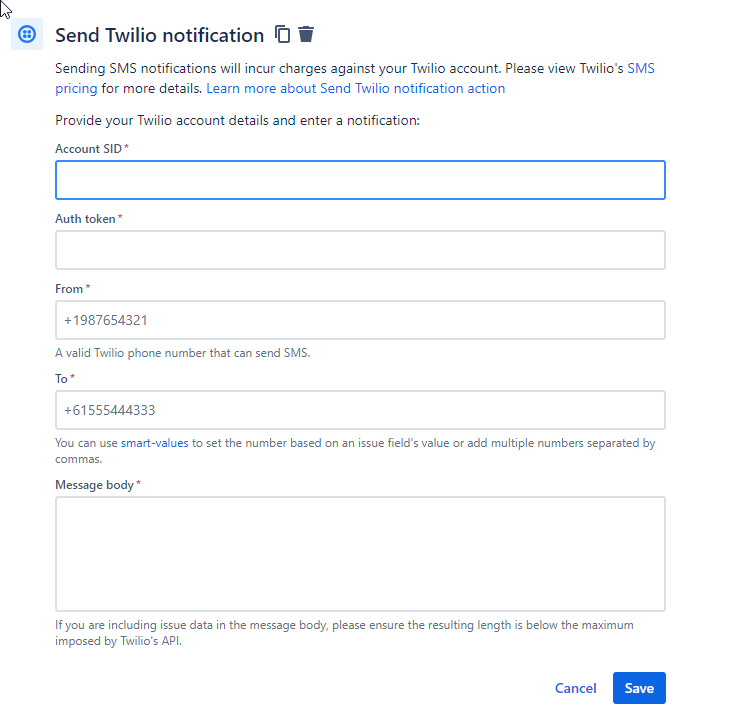Follow the smart-values link
This screenshot has width=744, height=728.
[x=155, y=443]
